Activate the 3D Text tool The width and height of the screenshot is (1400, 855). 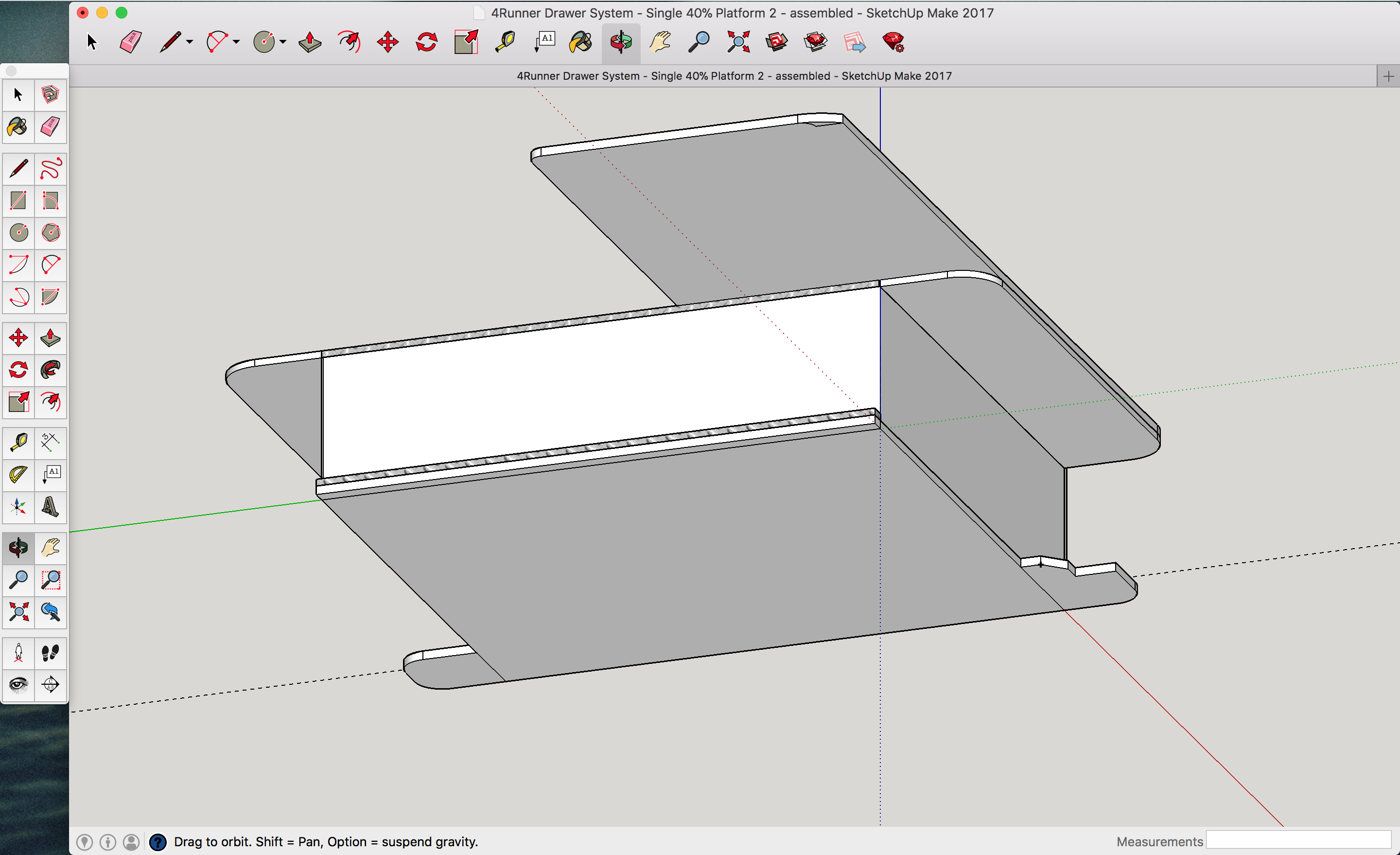51,506
